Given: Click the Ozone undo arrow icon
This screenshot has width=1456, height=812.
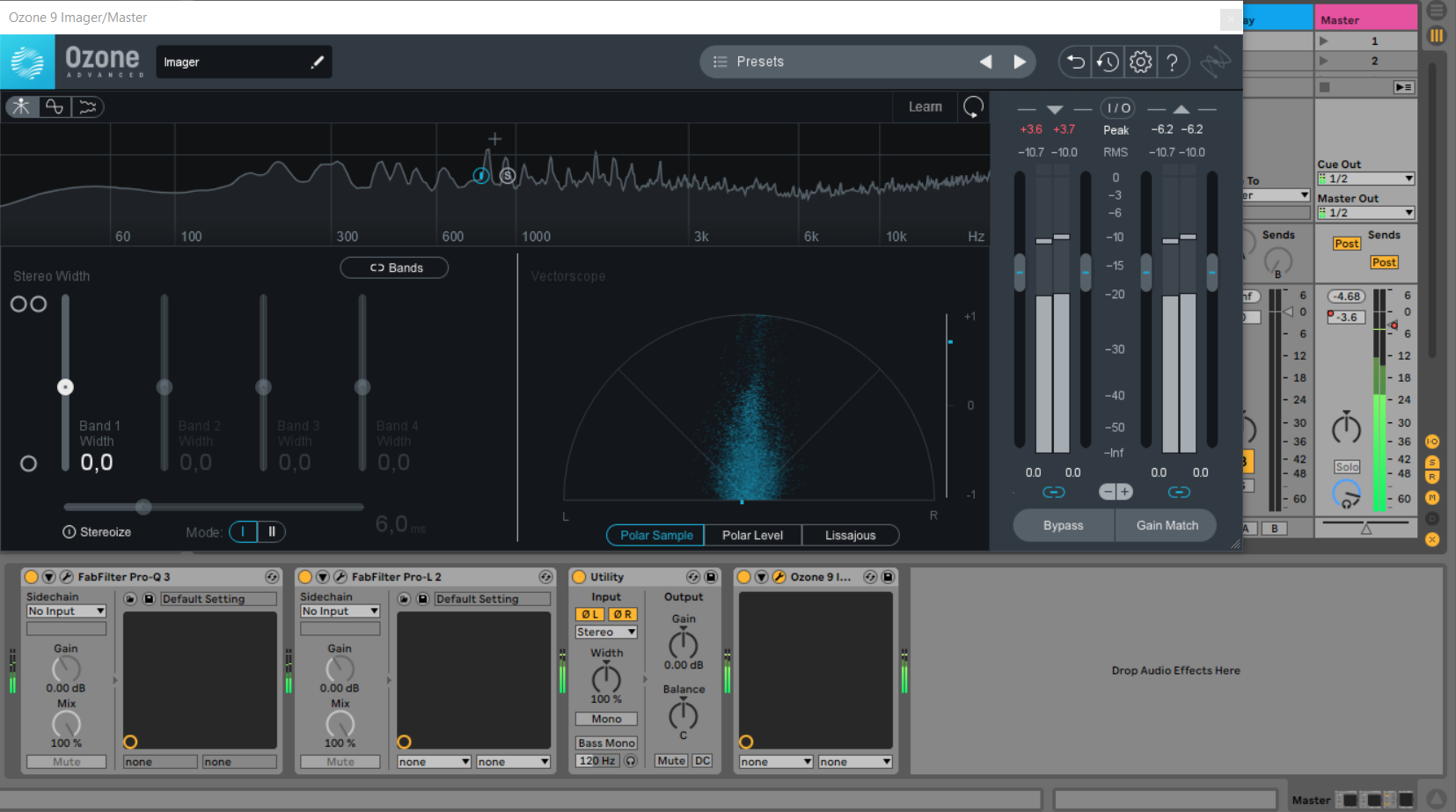Looking at the screenshot, I should (1075, 62).
